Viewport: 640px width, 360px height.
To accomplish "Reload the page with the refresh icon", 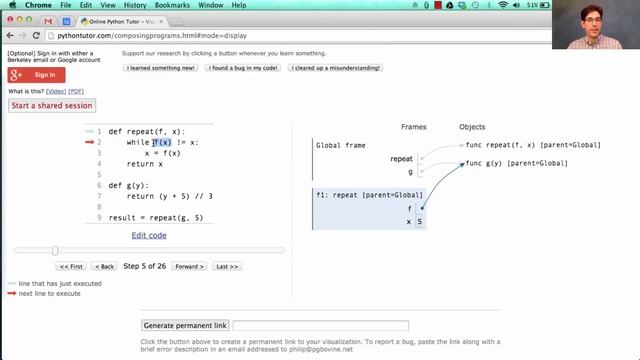I will point(36,36).
